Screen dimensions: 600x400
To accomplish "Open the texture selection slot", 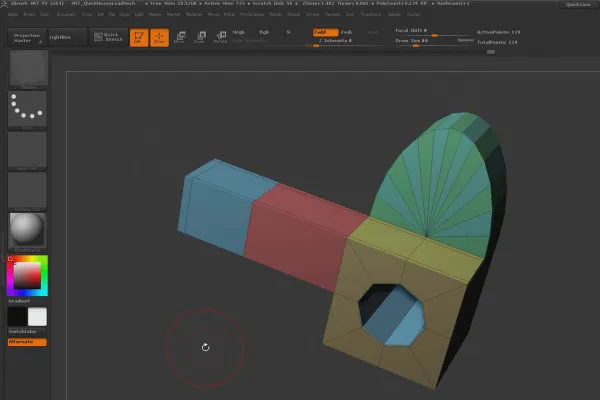I will [27, 190].
